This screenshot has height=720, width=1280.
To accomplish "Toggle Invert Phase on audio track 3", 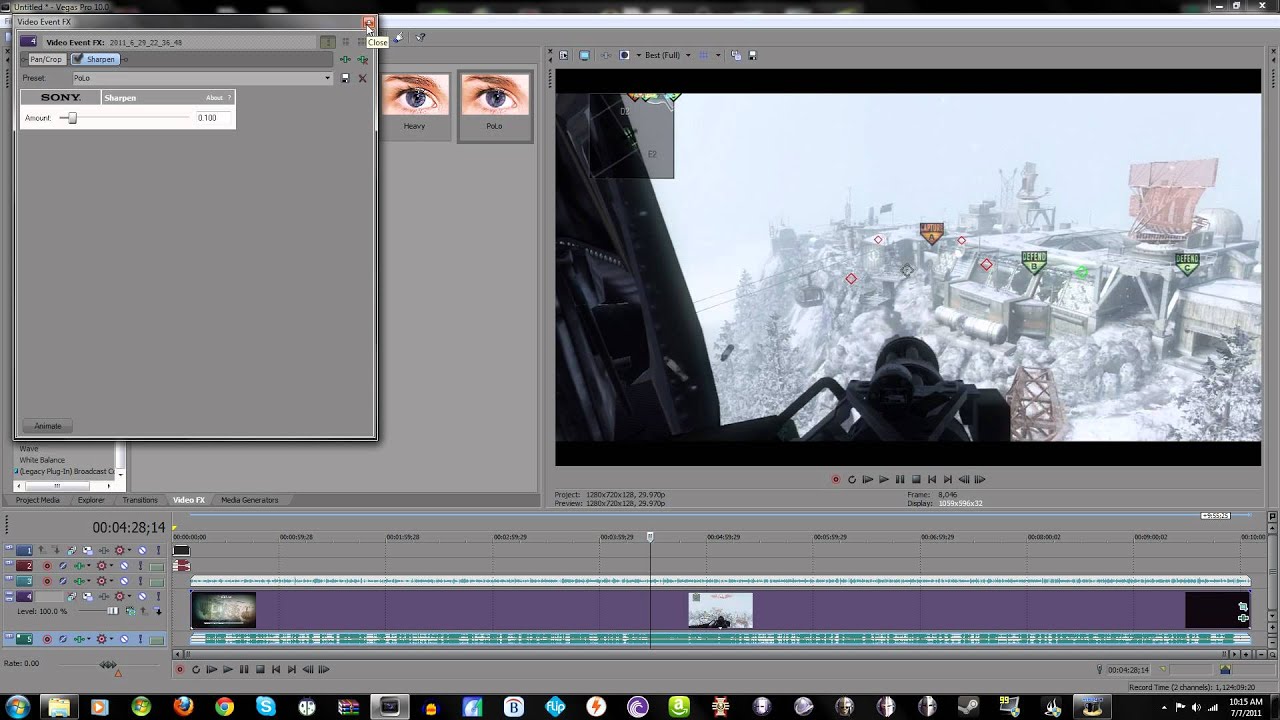I will tap(63, 581).
